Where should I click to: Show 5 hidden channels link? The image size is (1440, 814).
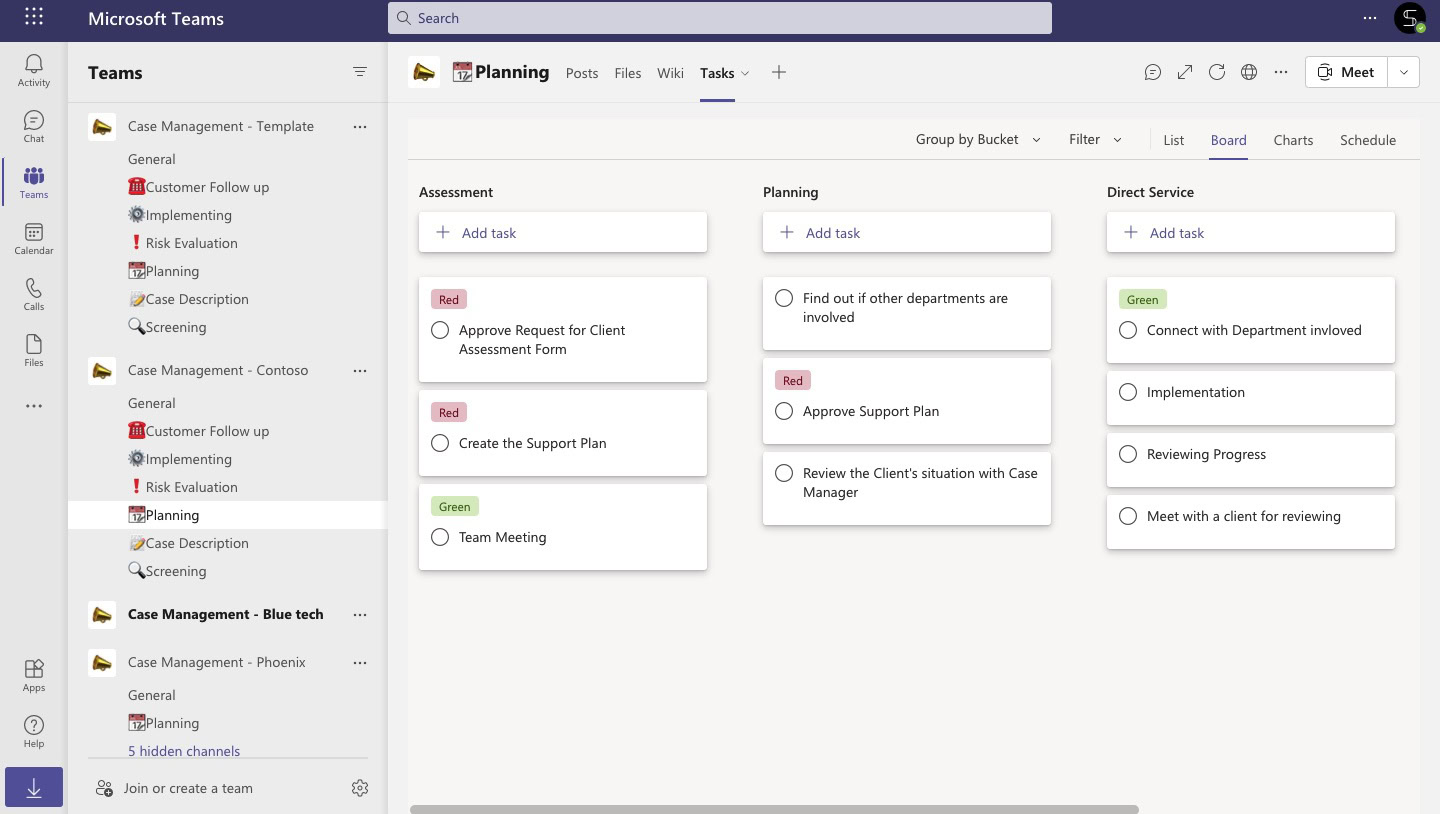(x=184, y=751)
